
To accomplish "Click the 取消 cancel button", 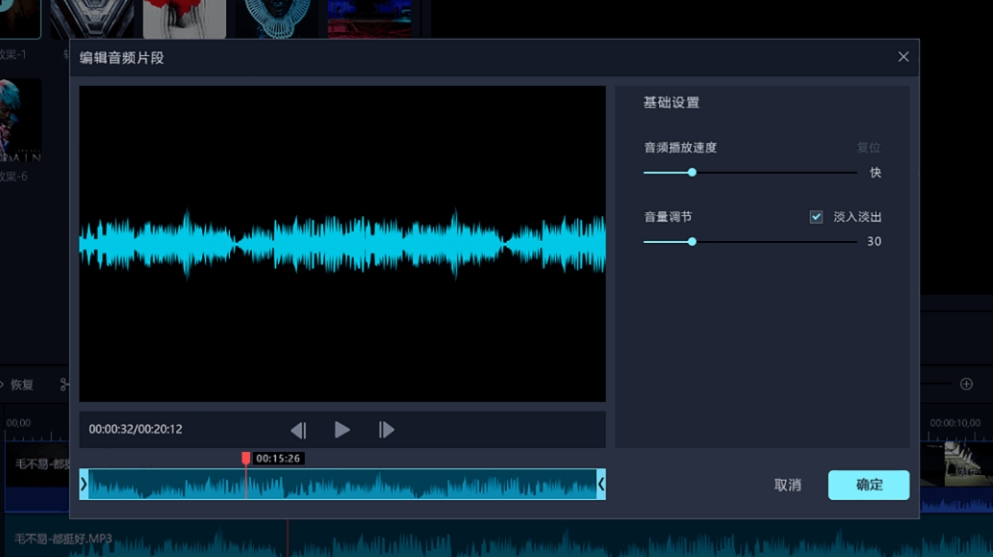I will [787, 485].
